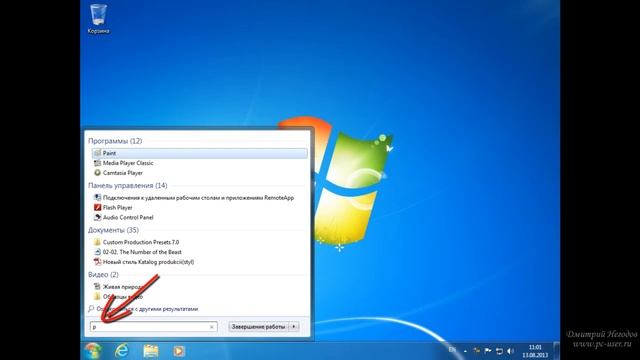The image size is (640, 360).
Task: Click the Завершение работы shutdown button
Action: point(258,327)
